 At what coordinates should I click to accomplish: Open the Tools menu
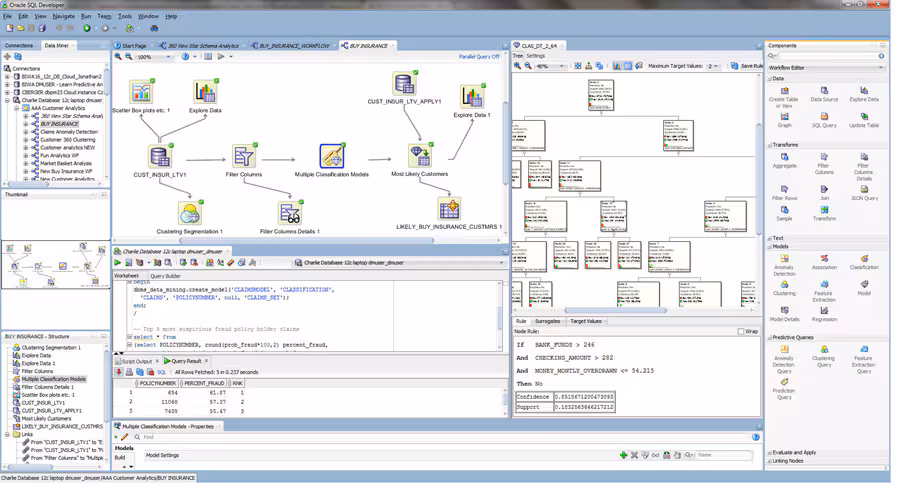tap(125, 16)
